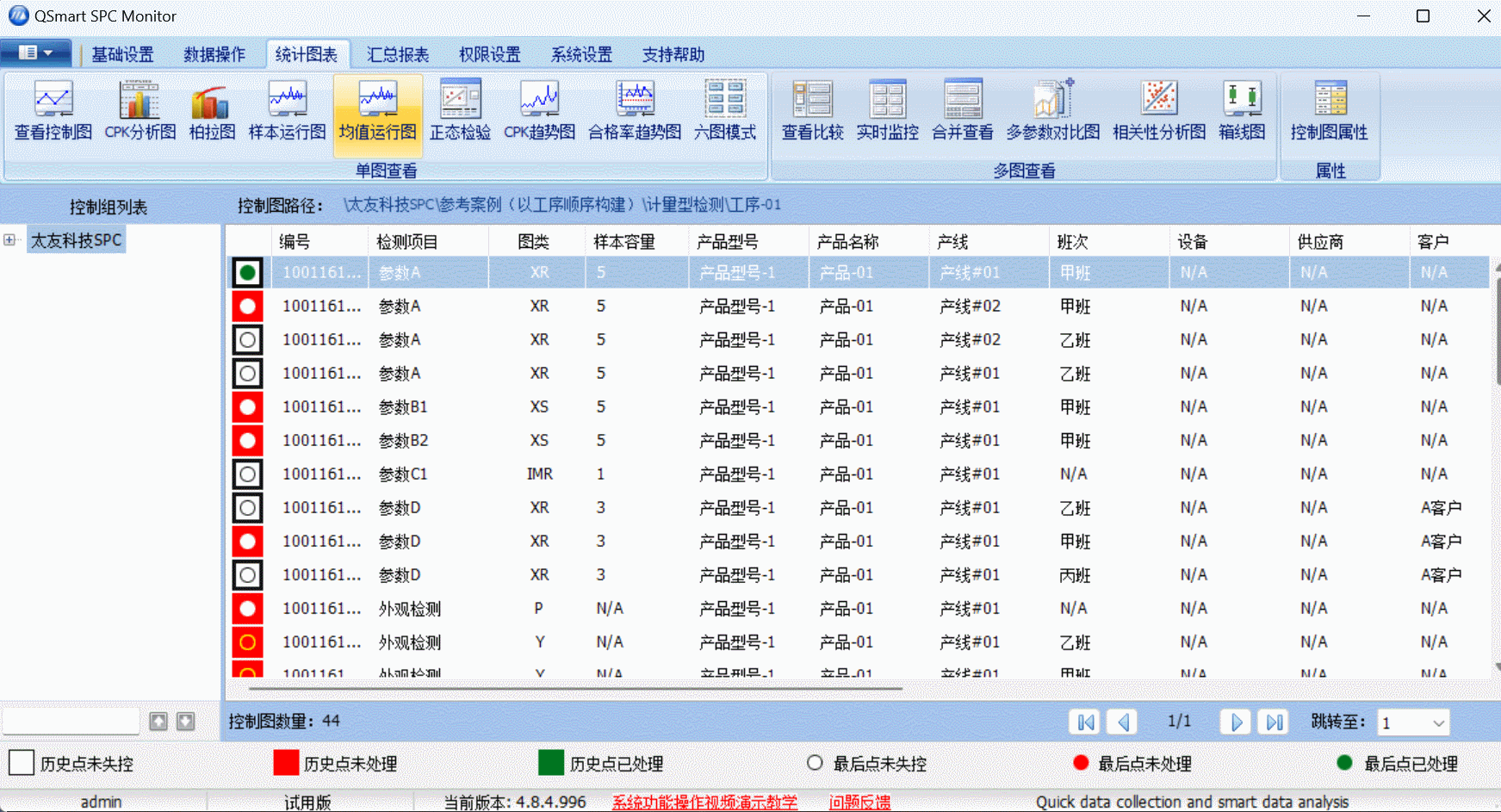
Task: Open the 箱线图 chart tool
Action: [1241, 110]
